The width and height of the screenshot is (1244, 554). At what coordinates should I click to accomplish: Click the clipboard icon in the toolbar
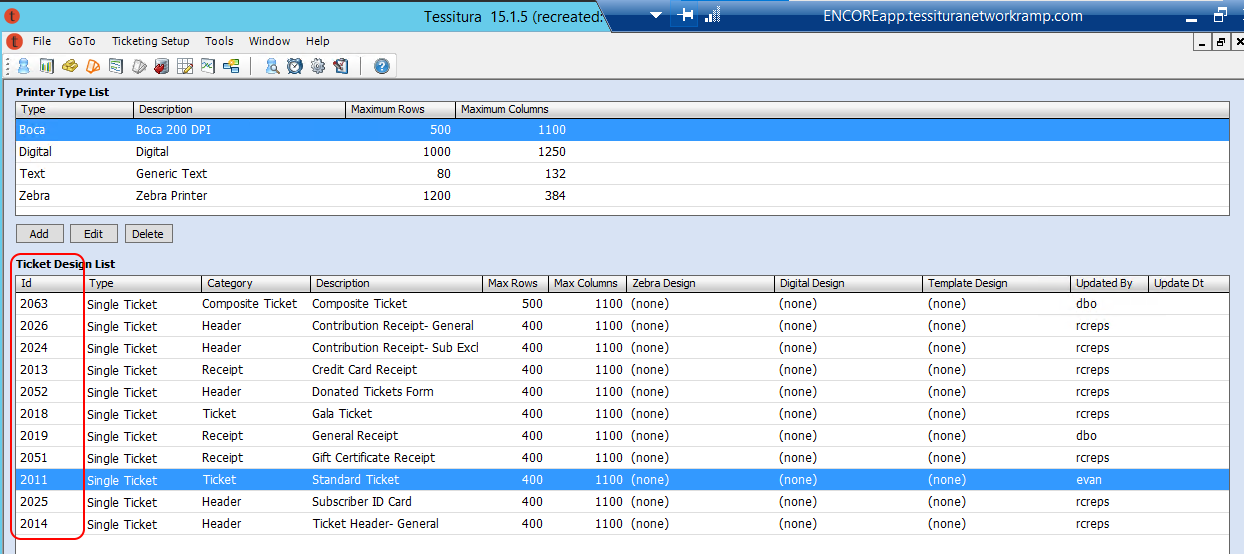click(341, 67)
